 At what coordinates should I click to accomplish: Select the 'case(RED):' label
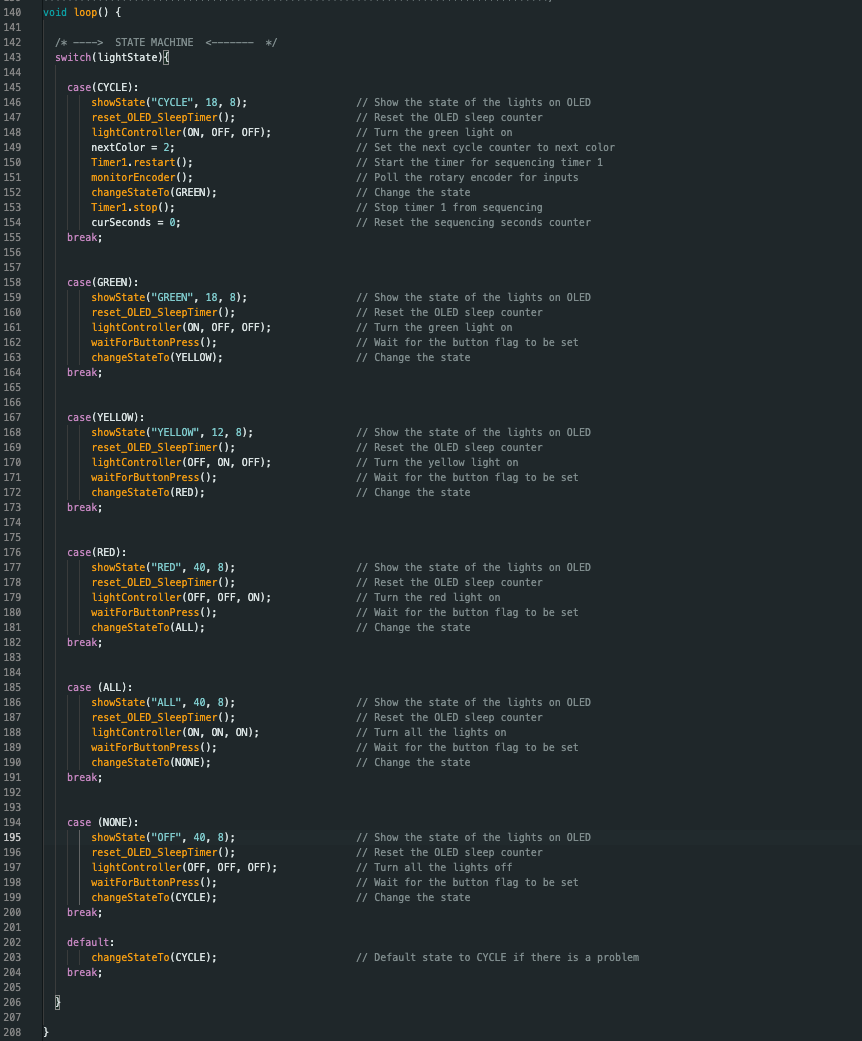(97, 552)
